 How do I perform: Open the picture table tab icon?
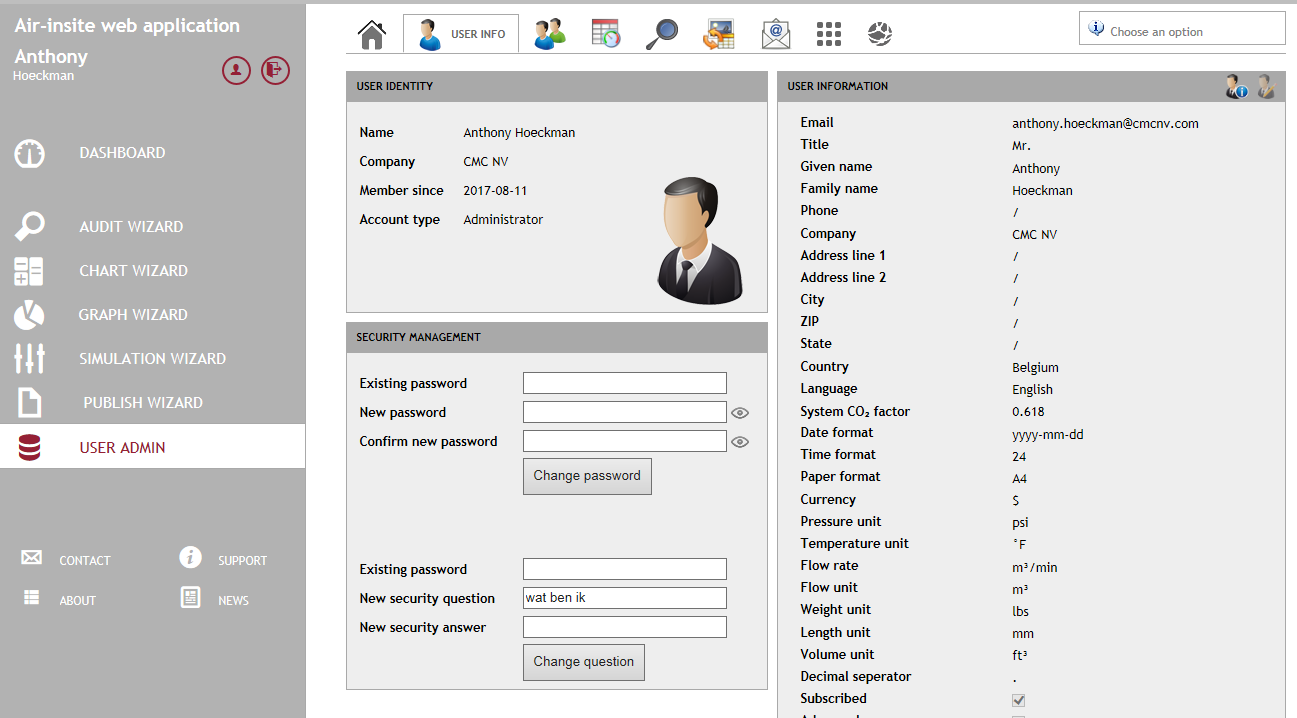coord(719,34)
